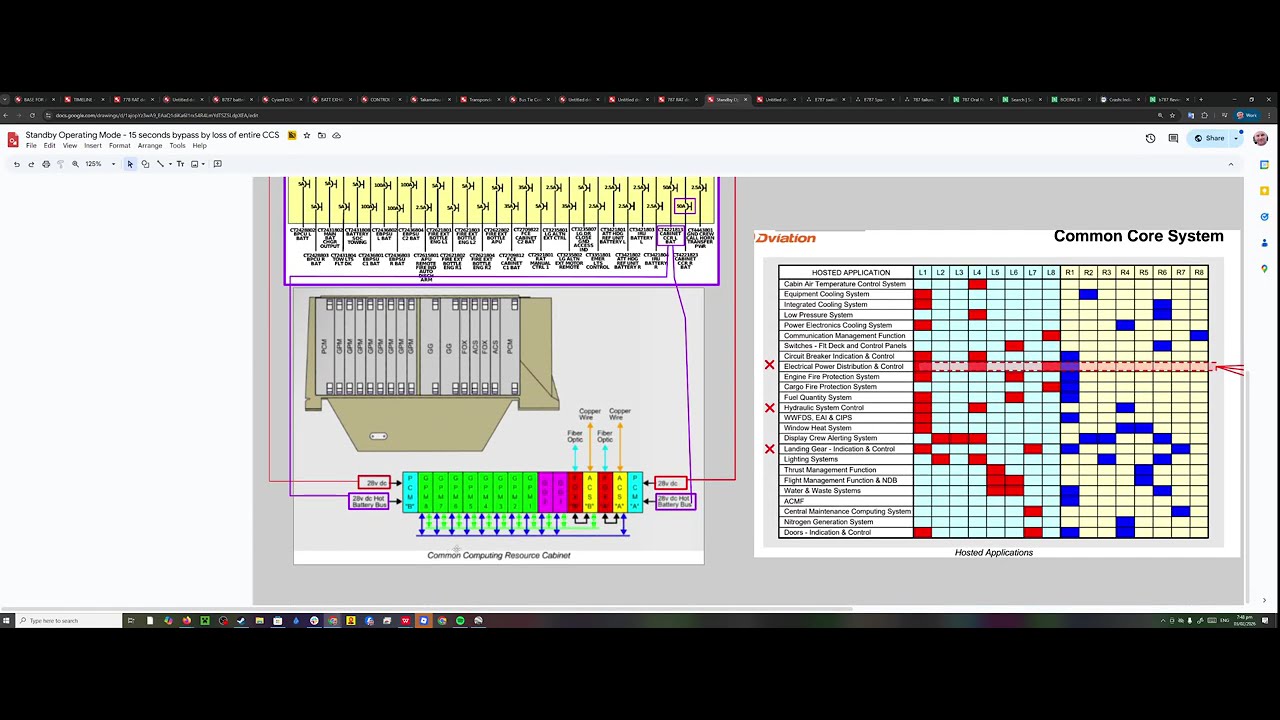Open Google Tasks in the side panel
Screen dimensions: 1280x720
click(x=1264, y=217)
